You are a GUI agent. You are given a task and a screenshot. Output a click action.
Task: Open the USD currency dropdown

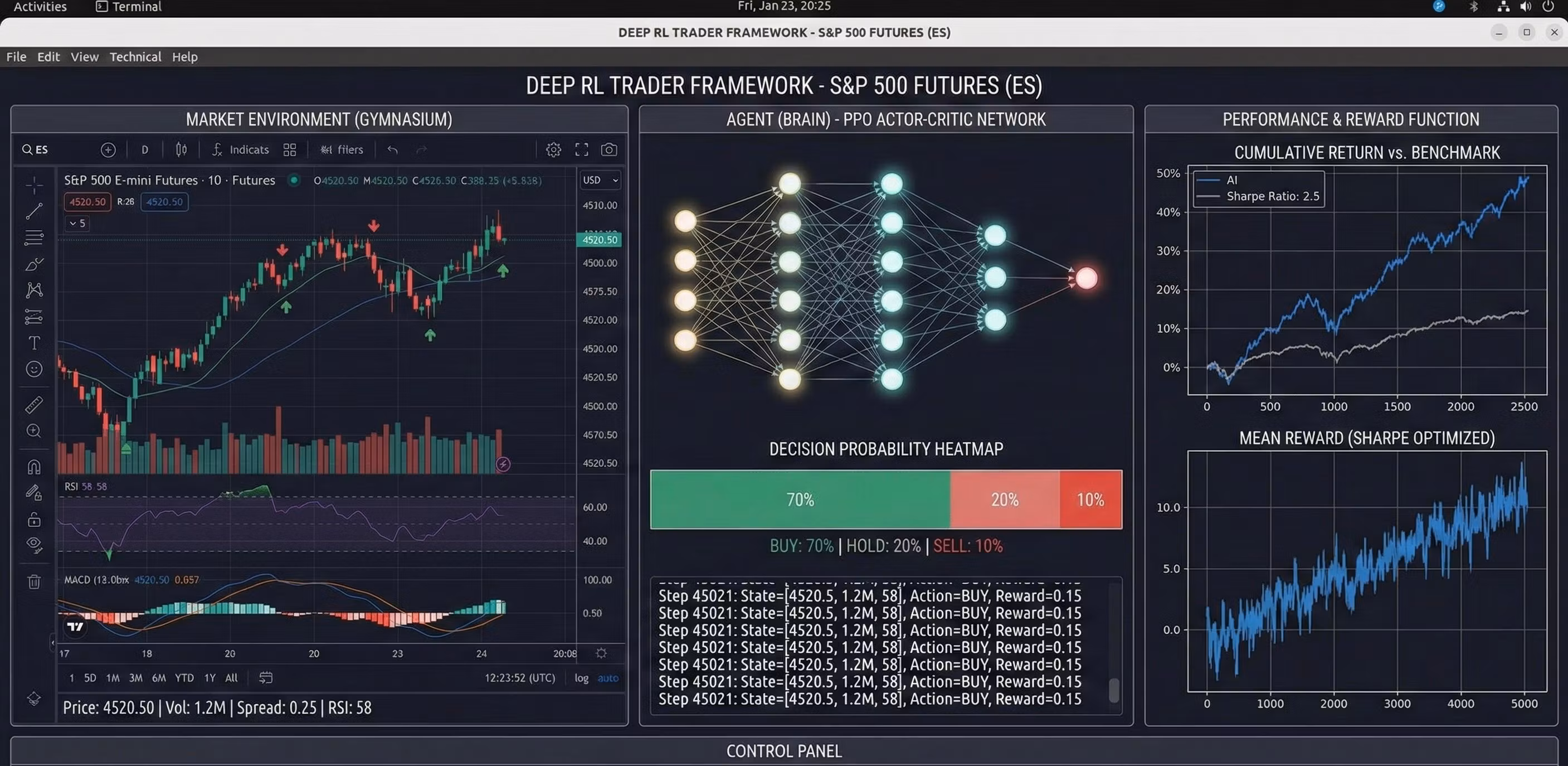pos(600,180)
